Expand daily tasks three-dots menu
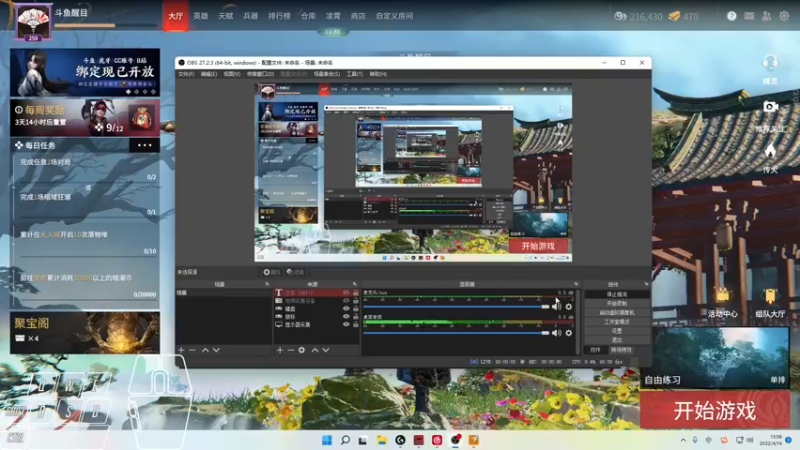Viewport: 800px width, 450px height. coord(144,145)
